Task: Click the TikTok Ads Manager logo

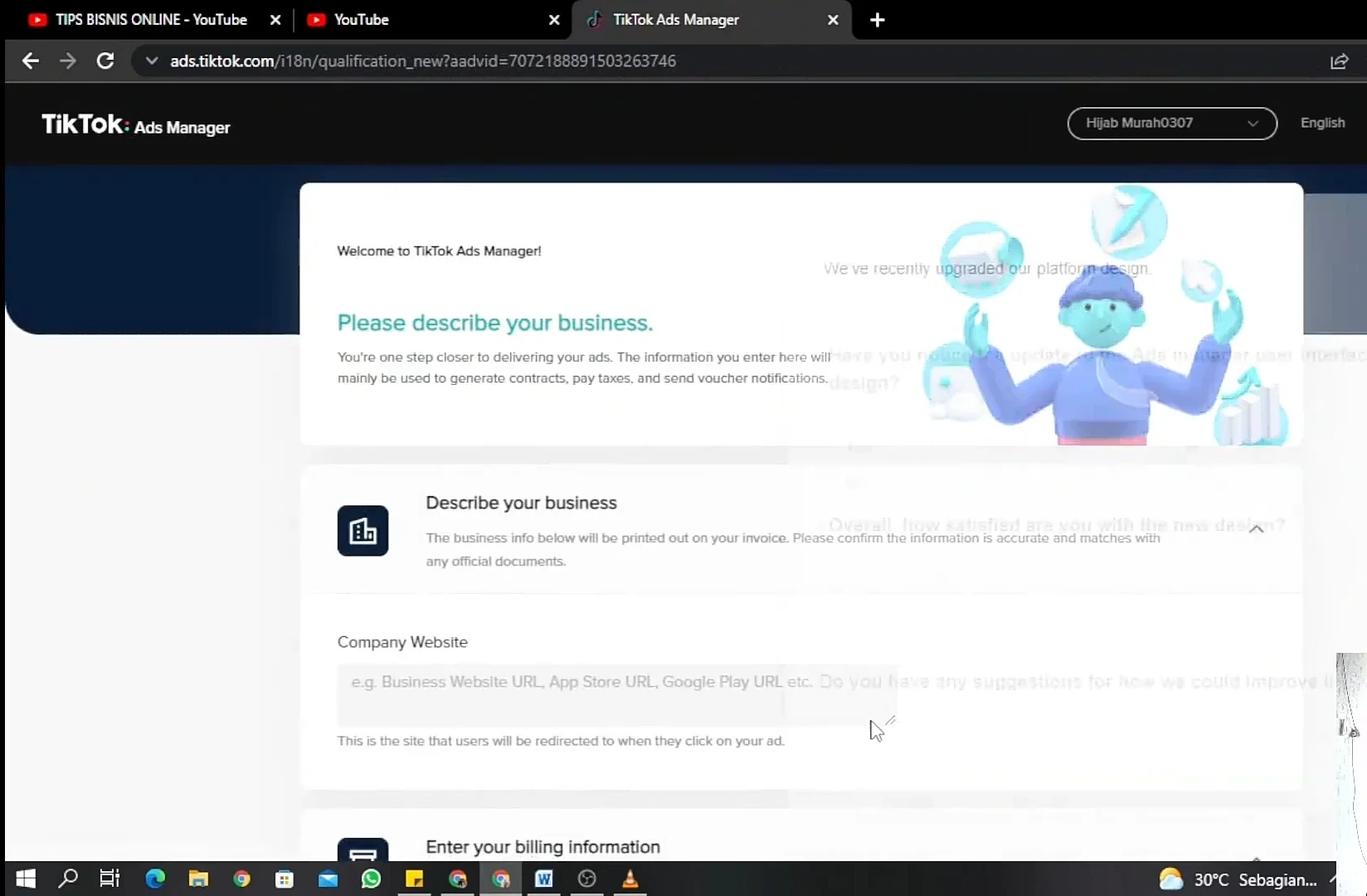Action: [136, 125]
